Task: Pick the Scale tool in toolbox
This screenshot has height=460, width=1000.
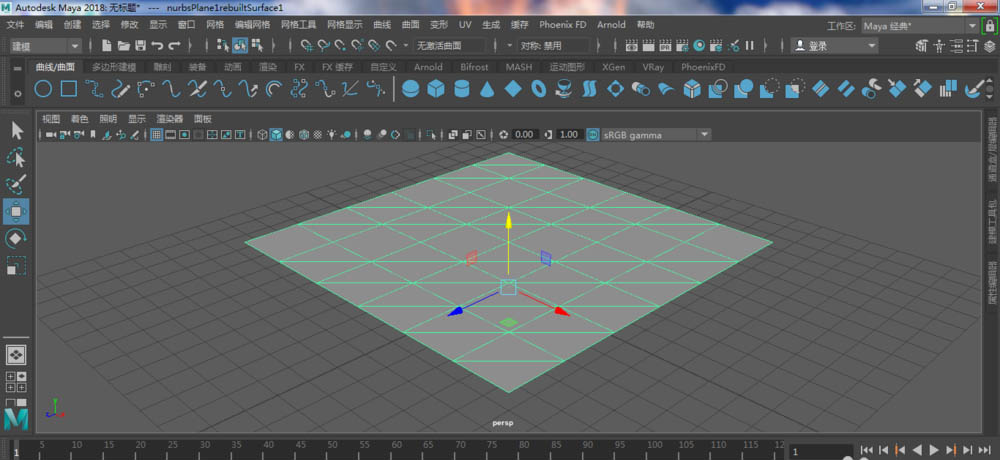Action: tap(17, 265)
